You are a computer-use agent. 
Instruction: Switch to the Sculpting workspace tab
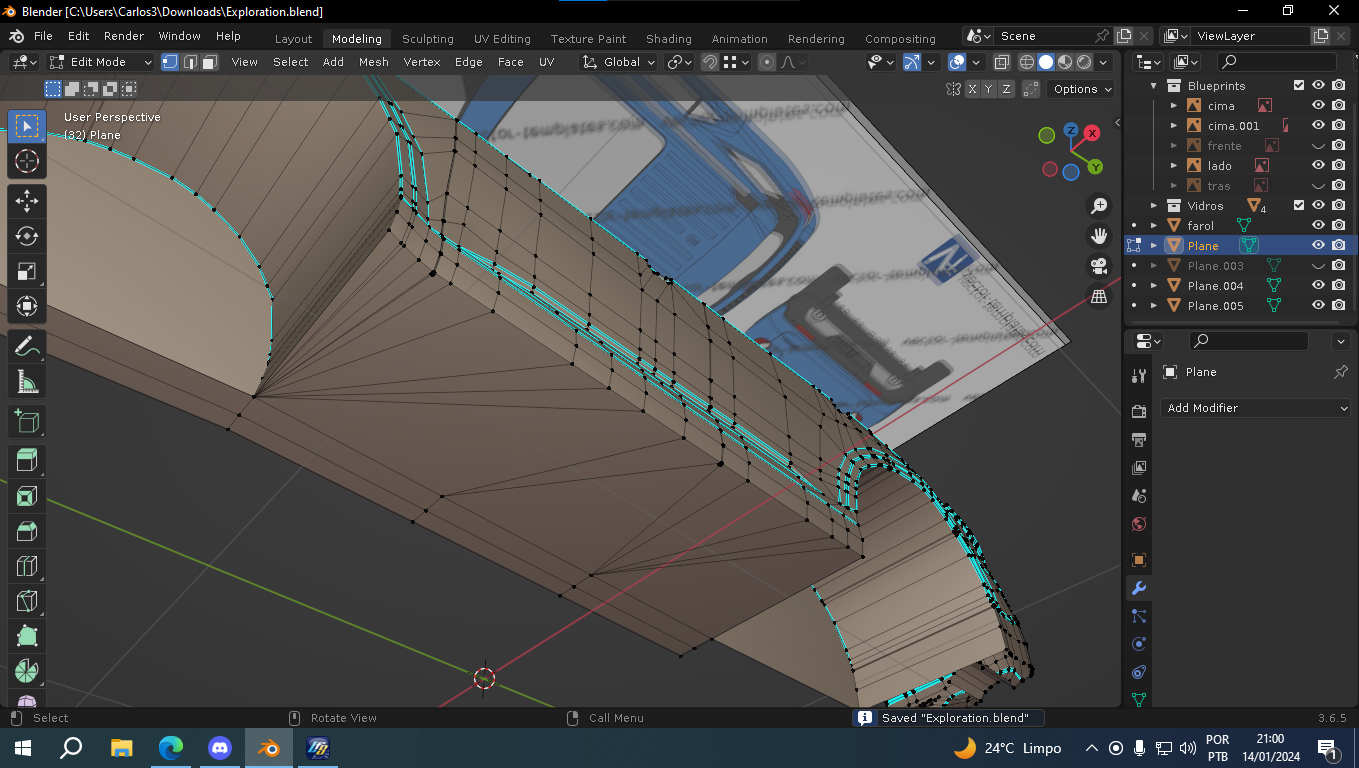pyautogui.click(x=428, y=39)
